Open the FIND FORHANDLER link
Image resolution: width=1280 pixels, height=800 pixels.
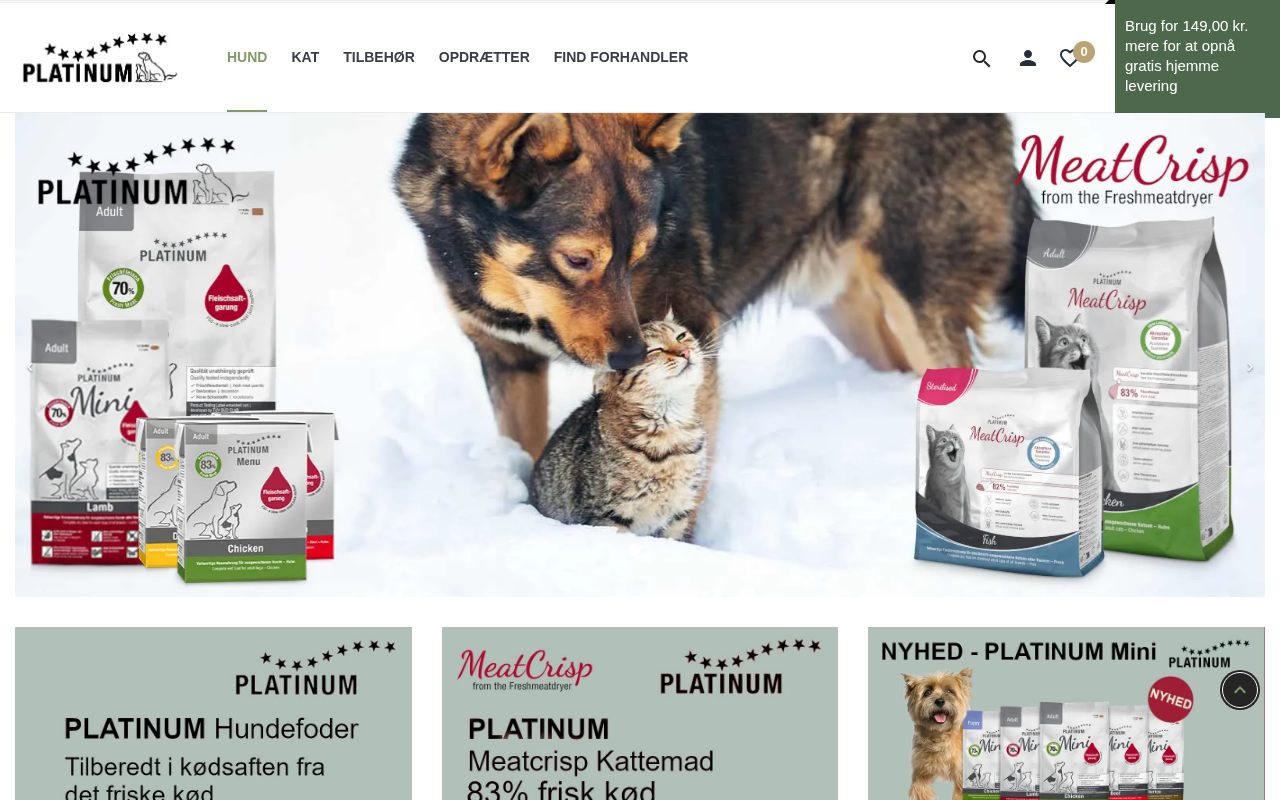(x=621, y=57)
